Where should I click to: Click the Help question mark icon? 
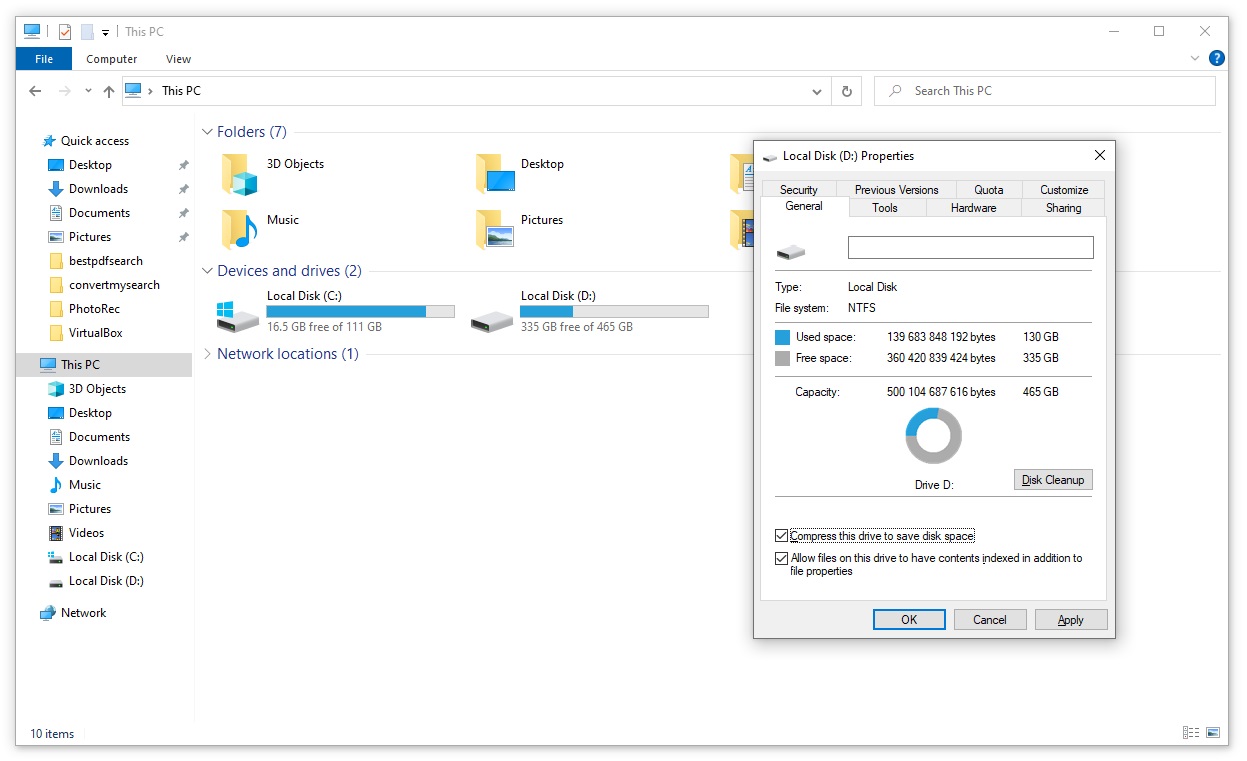pyautogui.click(x=1216, y=59)
